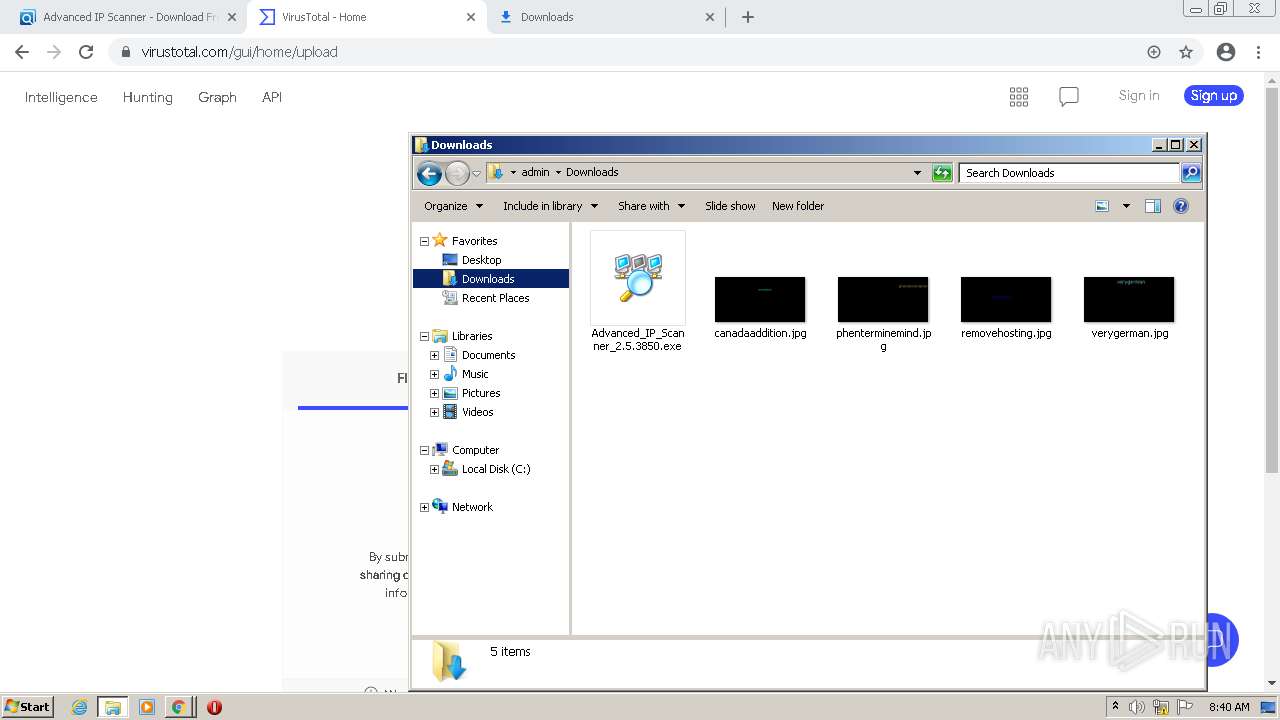Click Chrome taskbar icon
This screenshot has width=1280, height=720.
(x=178, y=707)
